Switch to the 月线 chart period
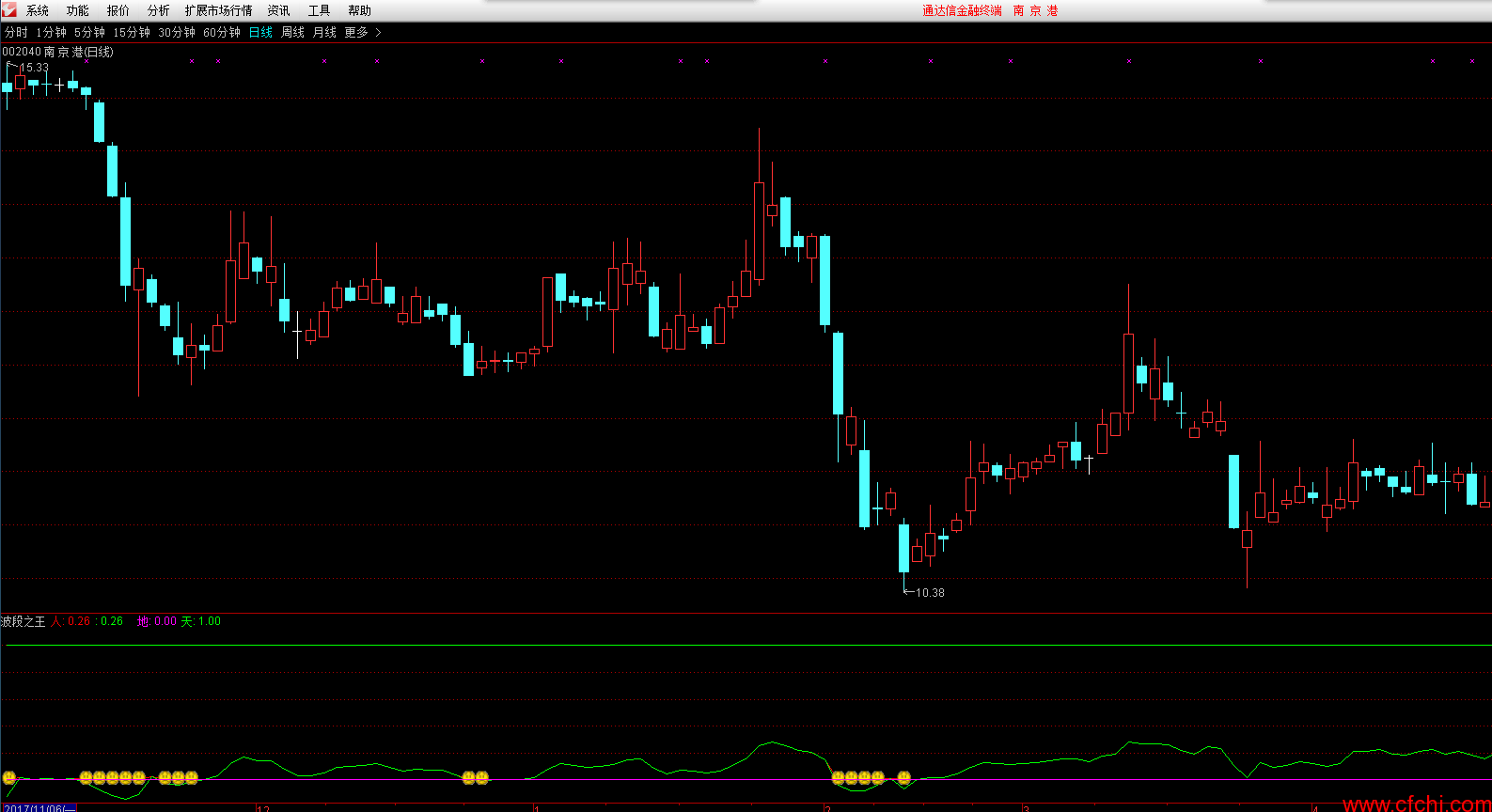 click(324, 32)
